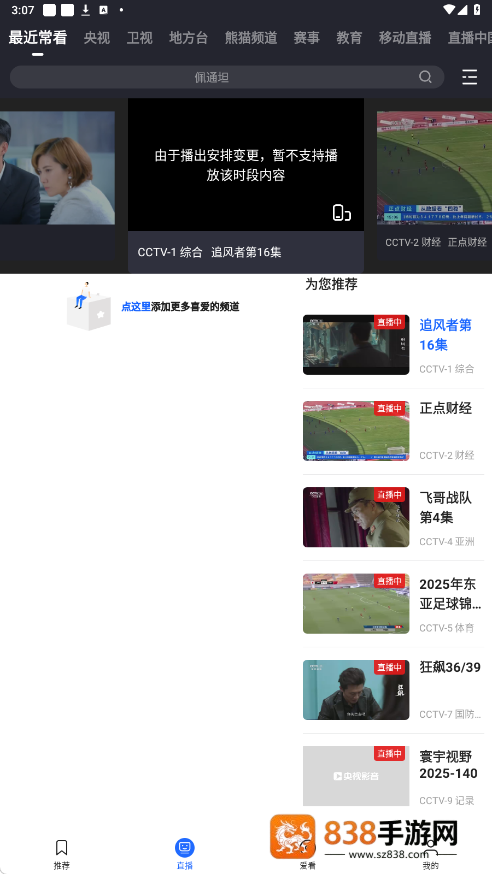Tap the cast-to-device icon on the player
Viewport: 492px width, 874px height.
342,213
